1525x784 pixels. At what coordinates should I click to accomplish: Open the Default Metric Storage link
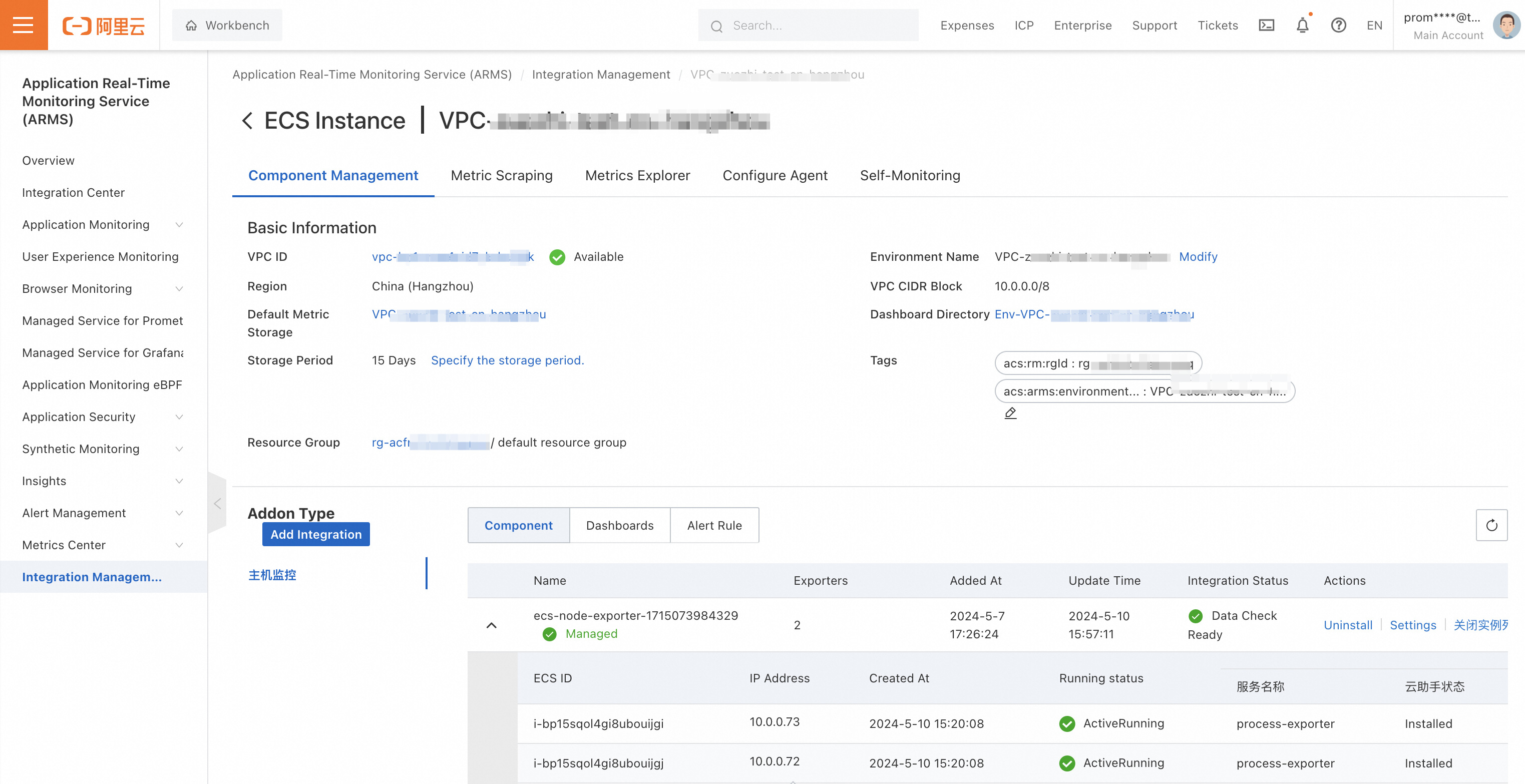[x=459, y=314]
